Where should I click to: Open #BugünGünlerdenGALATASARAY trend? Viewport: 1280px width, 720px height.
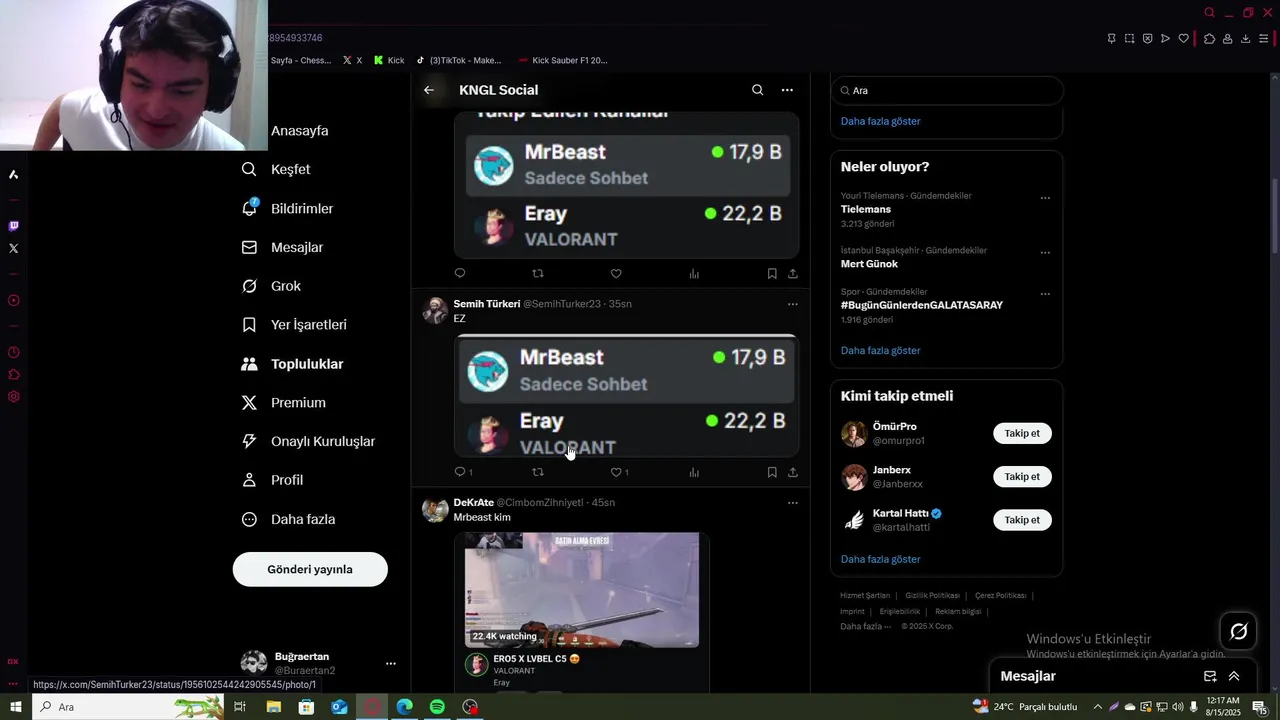922,305
